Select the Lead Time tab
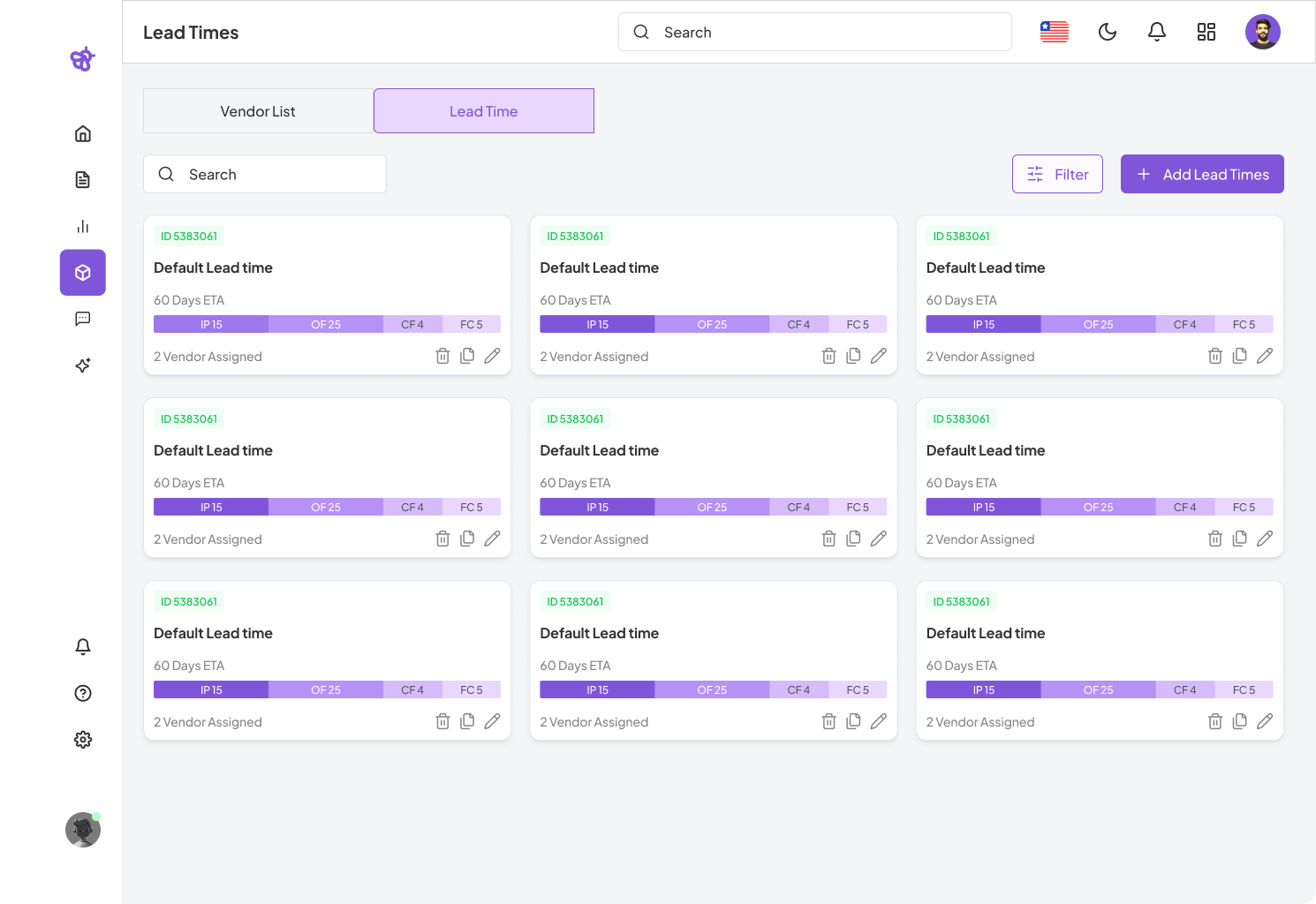 483,111
